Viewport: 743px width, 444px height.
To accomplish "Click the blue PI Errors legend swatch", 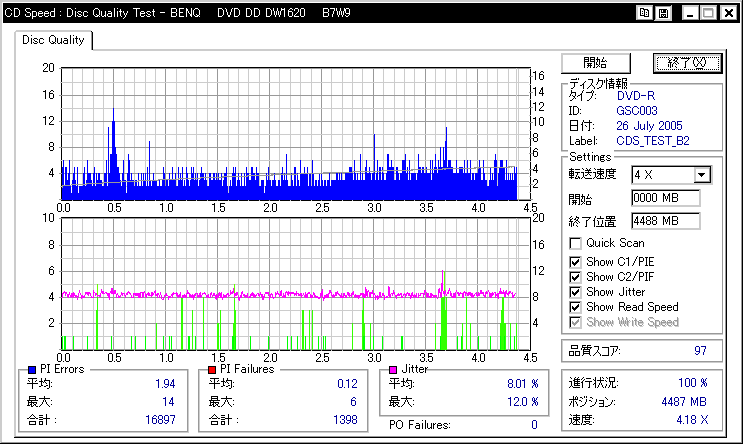I will click(x=32, y=370).
